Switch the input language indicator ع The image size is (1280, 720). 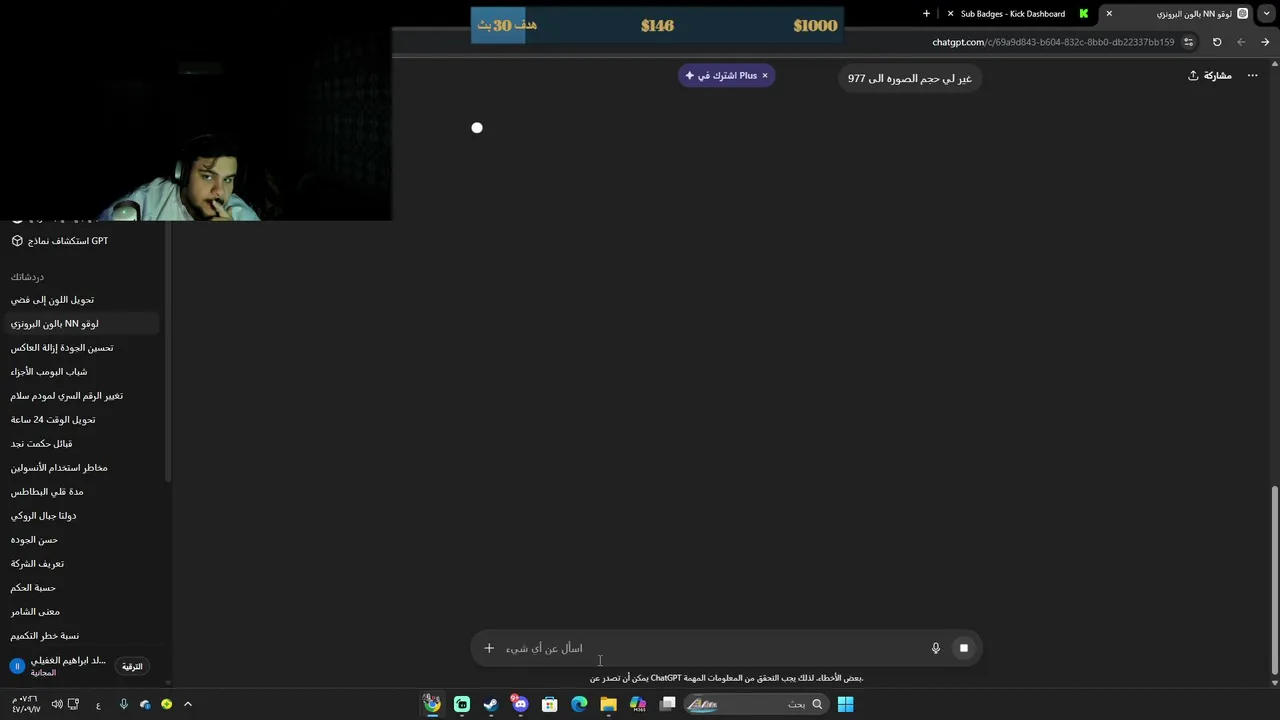coord(98,705)
